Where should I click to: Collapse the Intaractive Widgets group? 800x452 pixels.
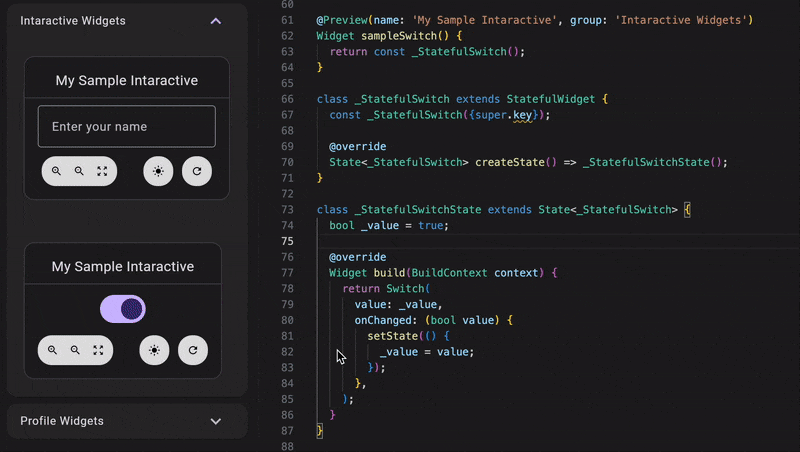216,21
